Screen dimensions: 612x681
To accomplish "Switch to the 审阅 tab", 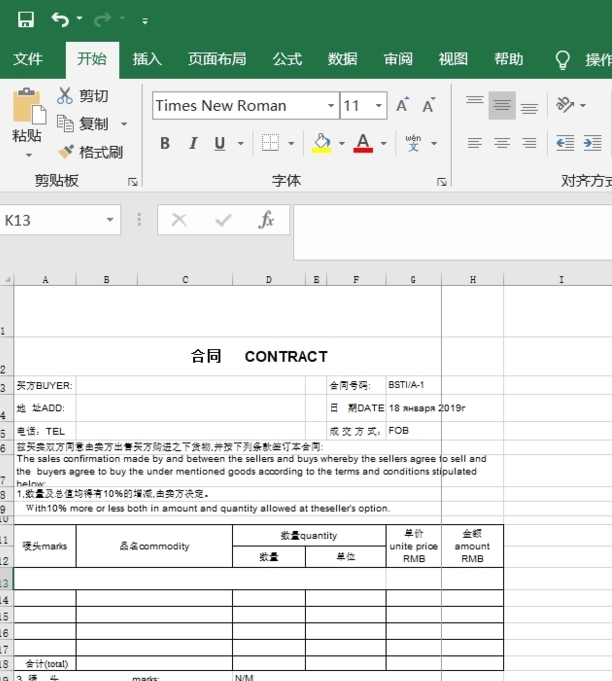I will [398, 59].
